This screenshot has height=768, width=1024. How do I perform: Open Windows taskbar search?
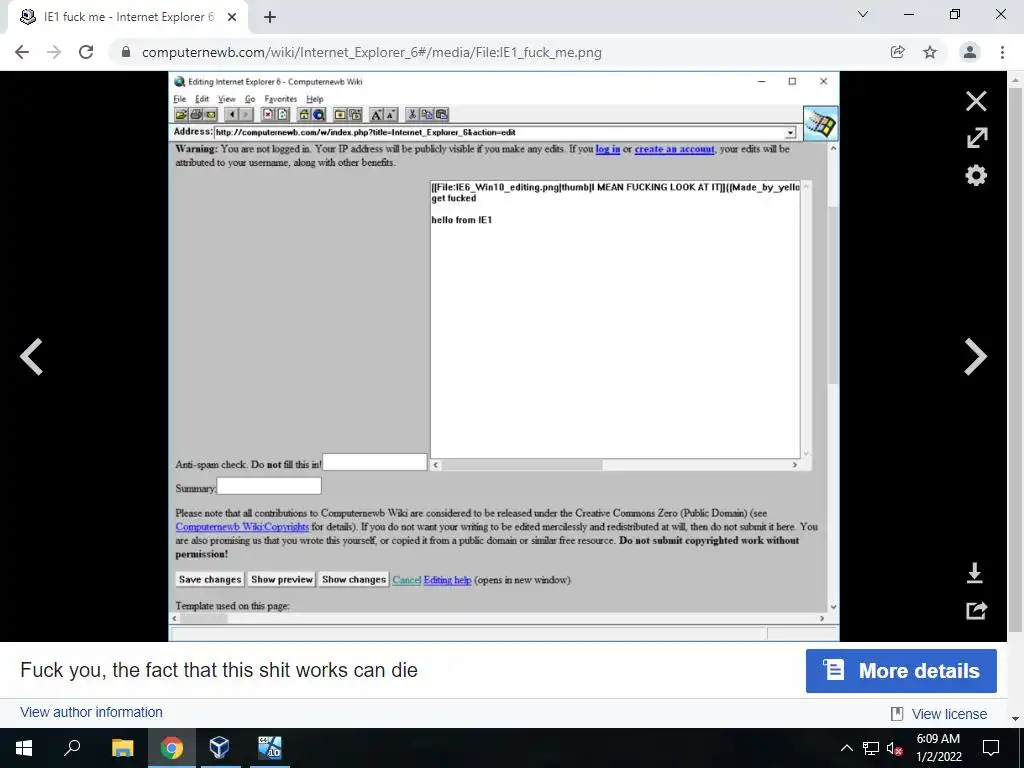pos(72,748)
